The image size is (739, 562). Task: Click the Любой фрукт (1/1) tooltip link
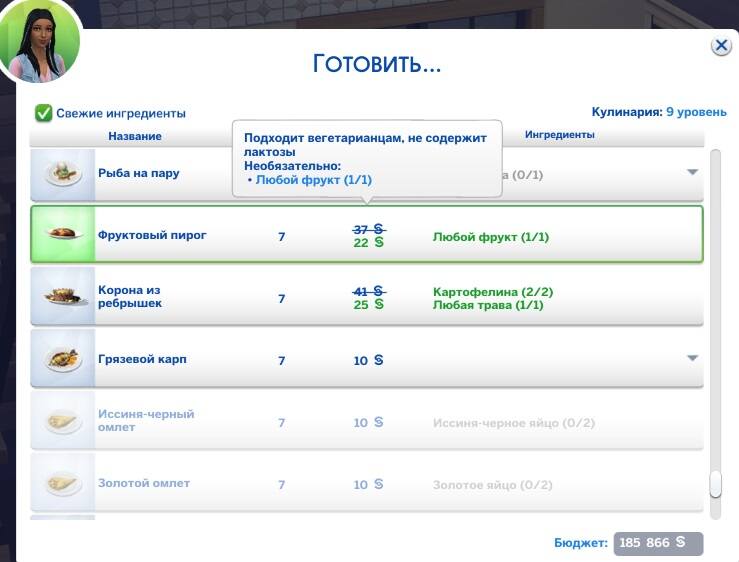[x=313, y=180]
